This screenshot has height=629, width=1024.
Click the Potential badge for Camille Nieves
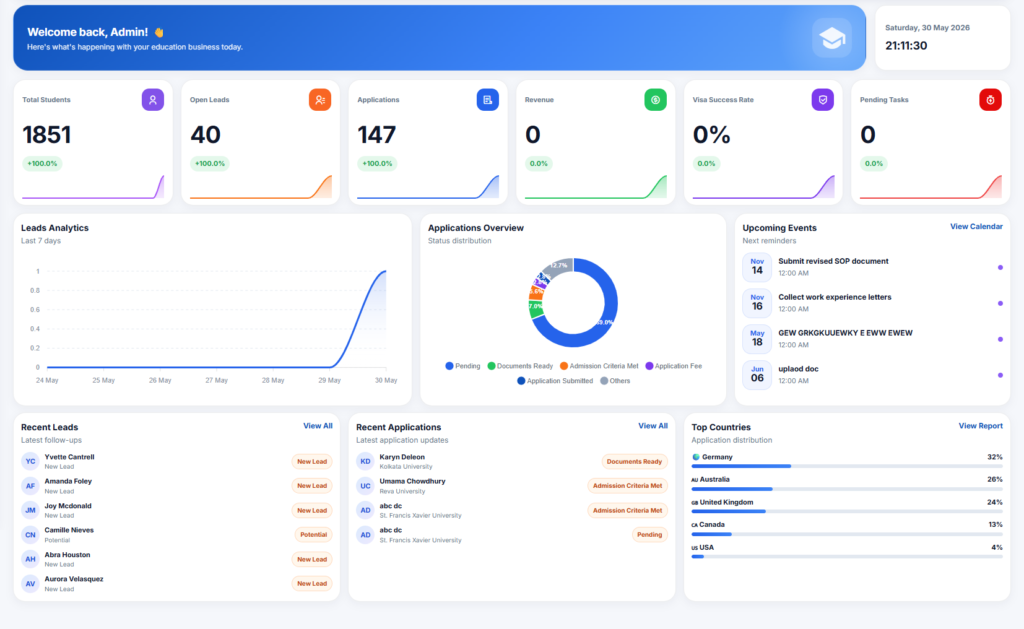313,534
